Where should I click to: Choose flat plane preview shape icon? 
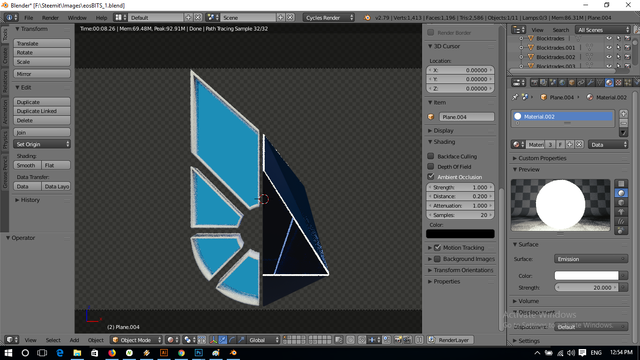(x=621, y=184)
